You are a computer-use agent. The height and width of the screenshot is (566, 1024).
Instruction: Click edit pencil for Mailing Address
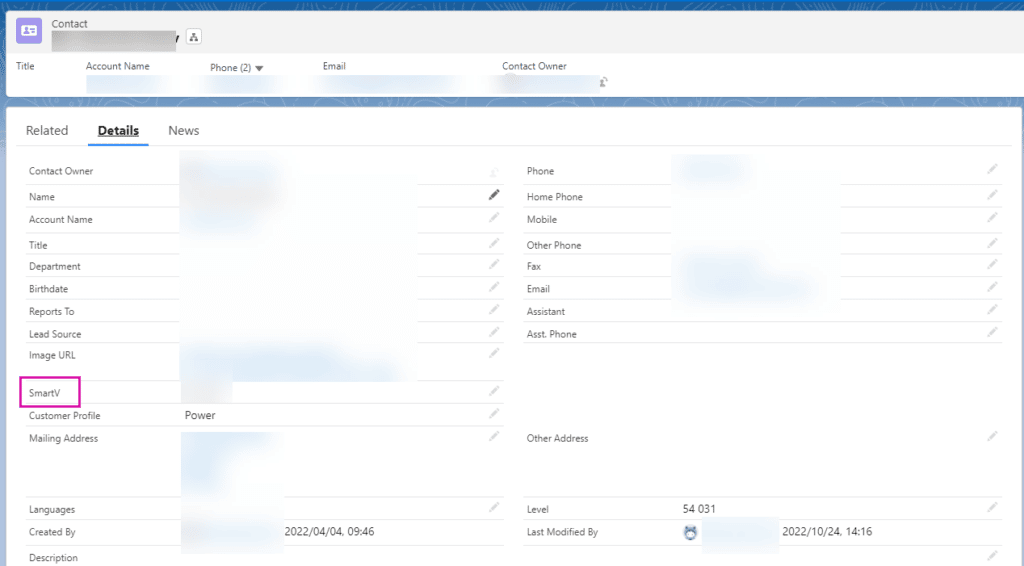point(494,437)
